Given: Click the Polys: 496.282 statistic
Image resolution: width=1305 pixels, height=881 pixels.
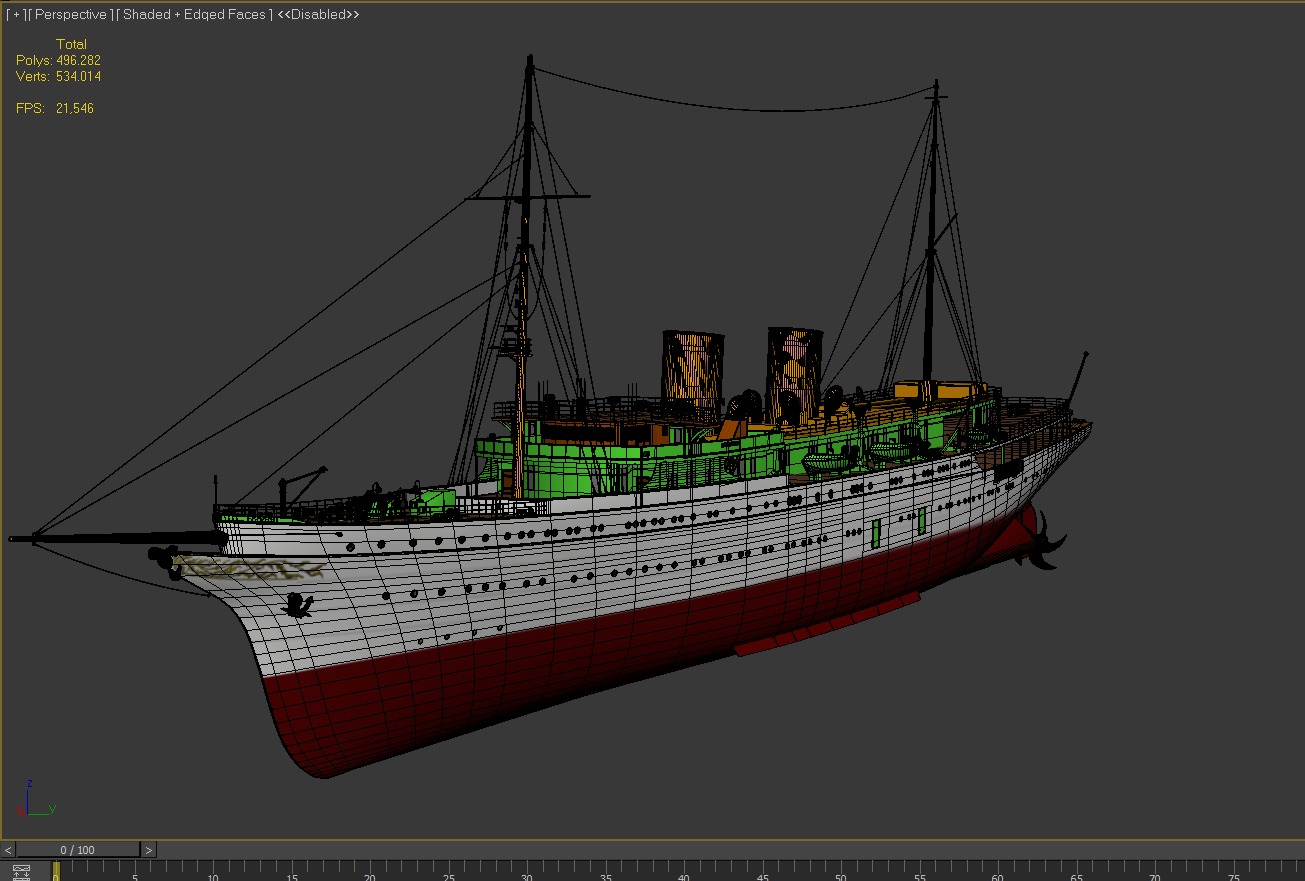Looking at the screenshot, I should (58, 60).
